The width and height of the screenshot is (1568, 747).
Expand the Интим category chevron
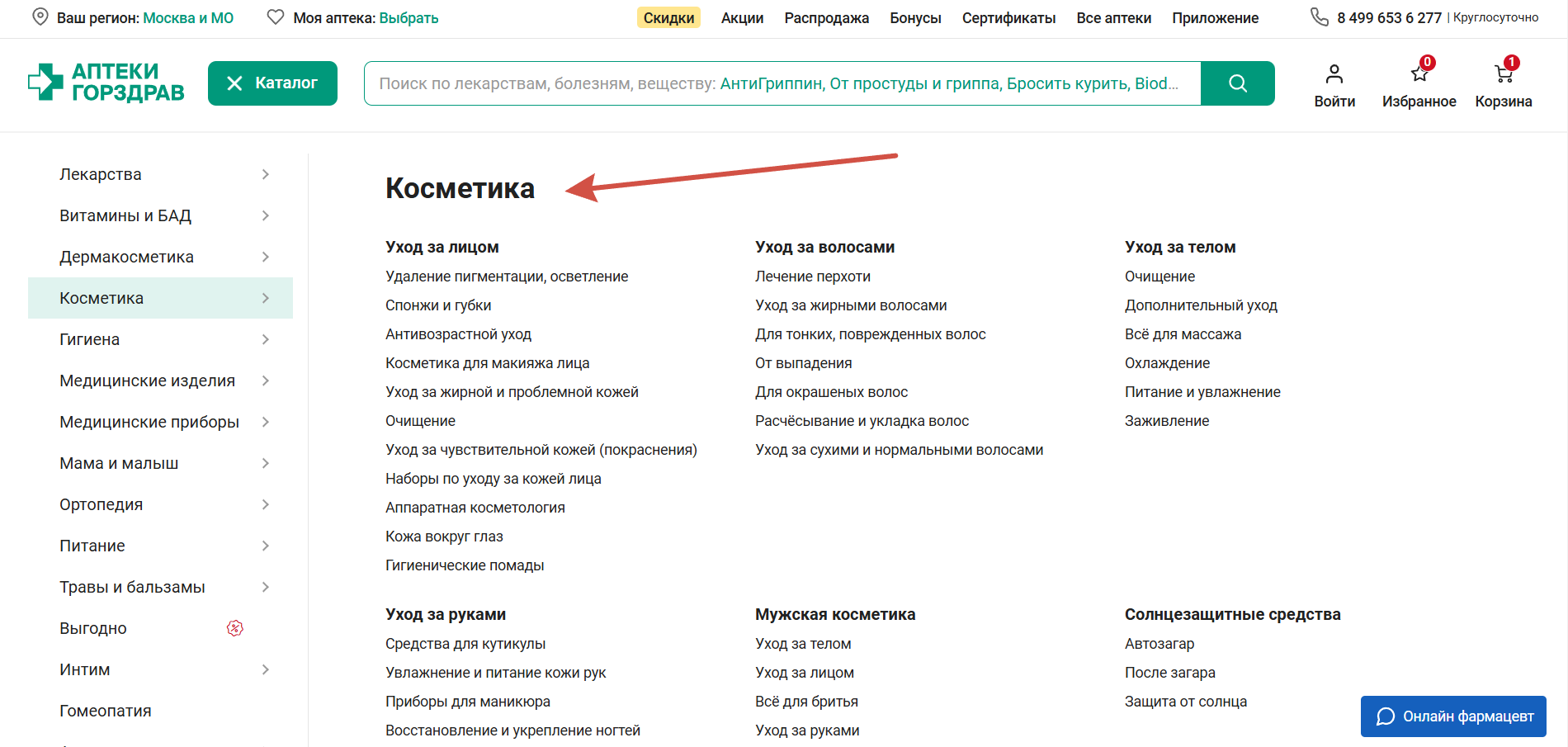click(x=266, y=669)
